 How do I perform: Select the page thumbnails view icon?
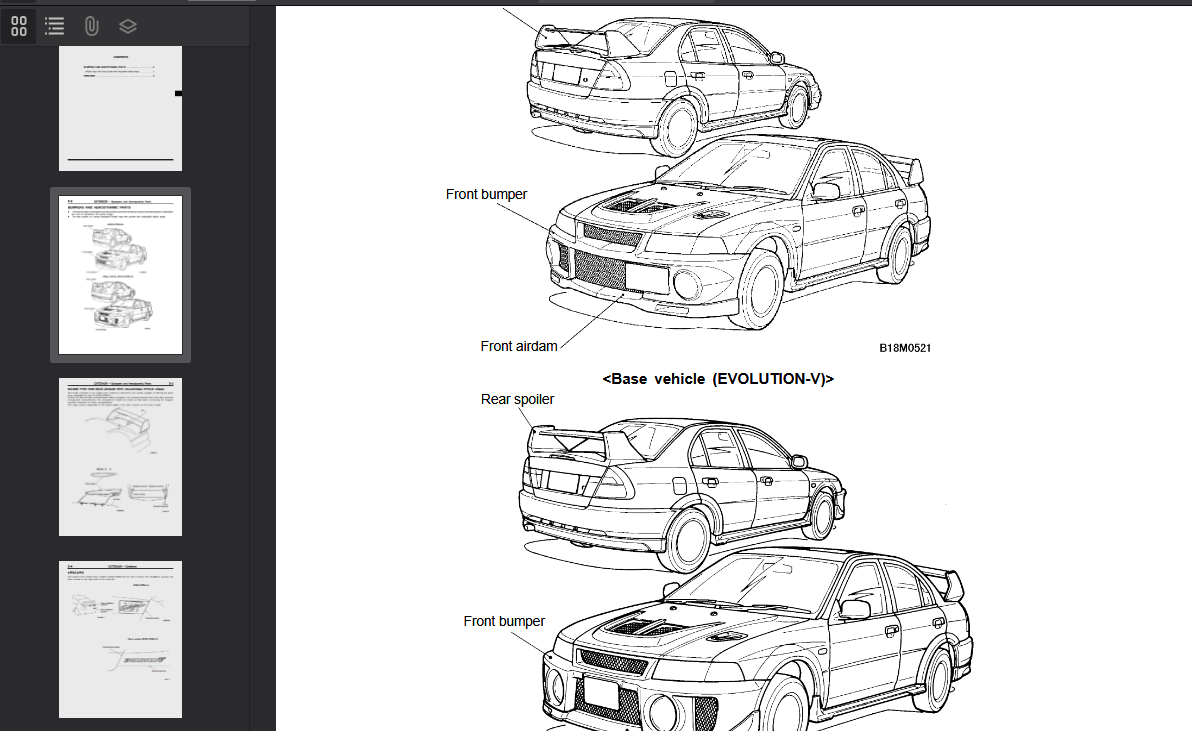(19, 27)
